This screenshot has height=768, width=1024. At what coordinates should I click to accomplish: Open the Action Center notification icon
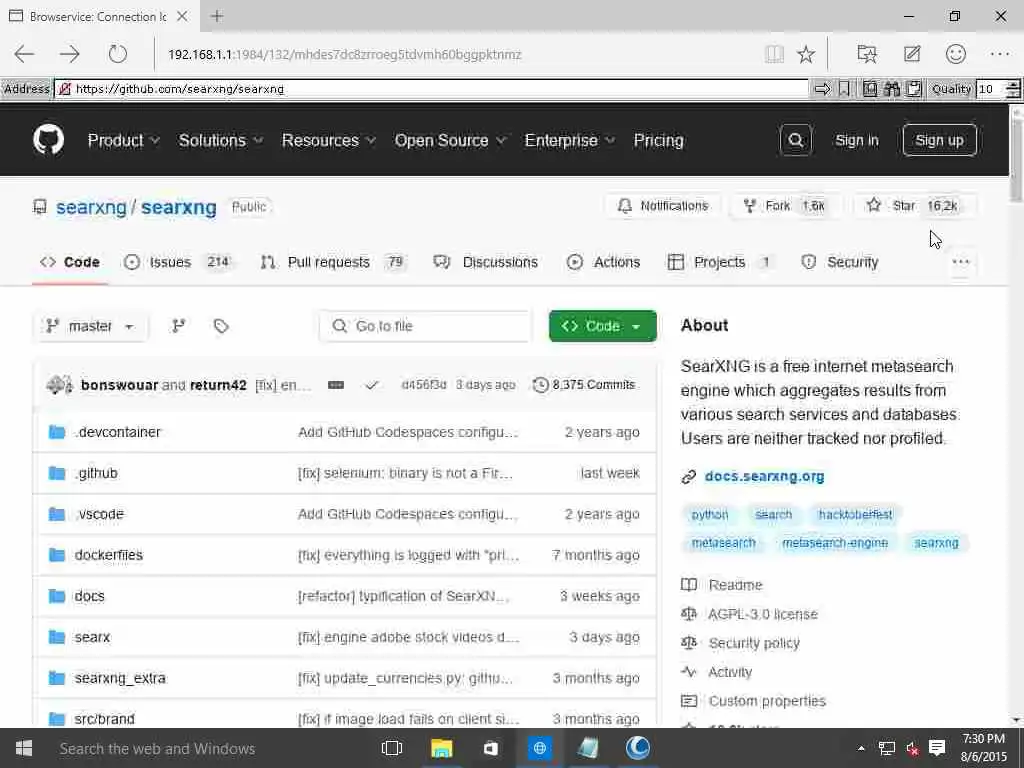coord(937,748)
